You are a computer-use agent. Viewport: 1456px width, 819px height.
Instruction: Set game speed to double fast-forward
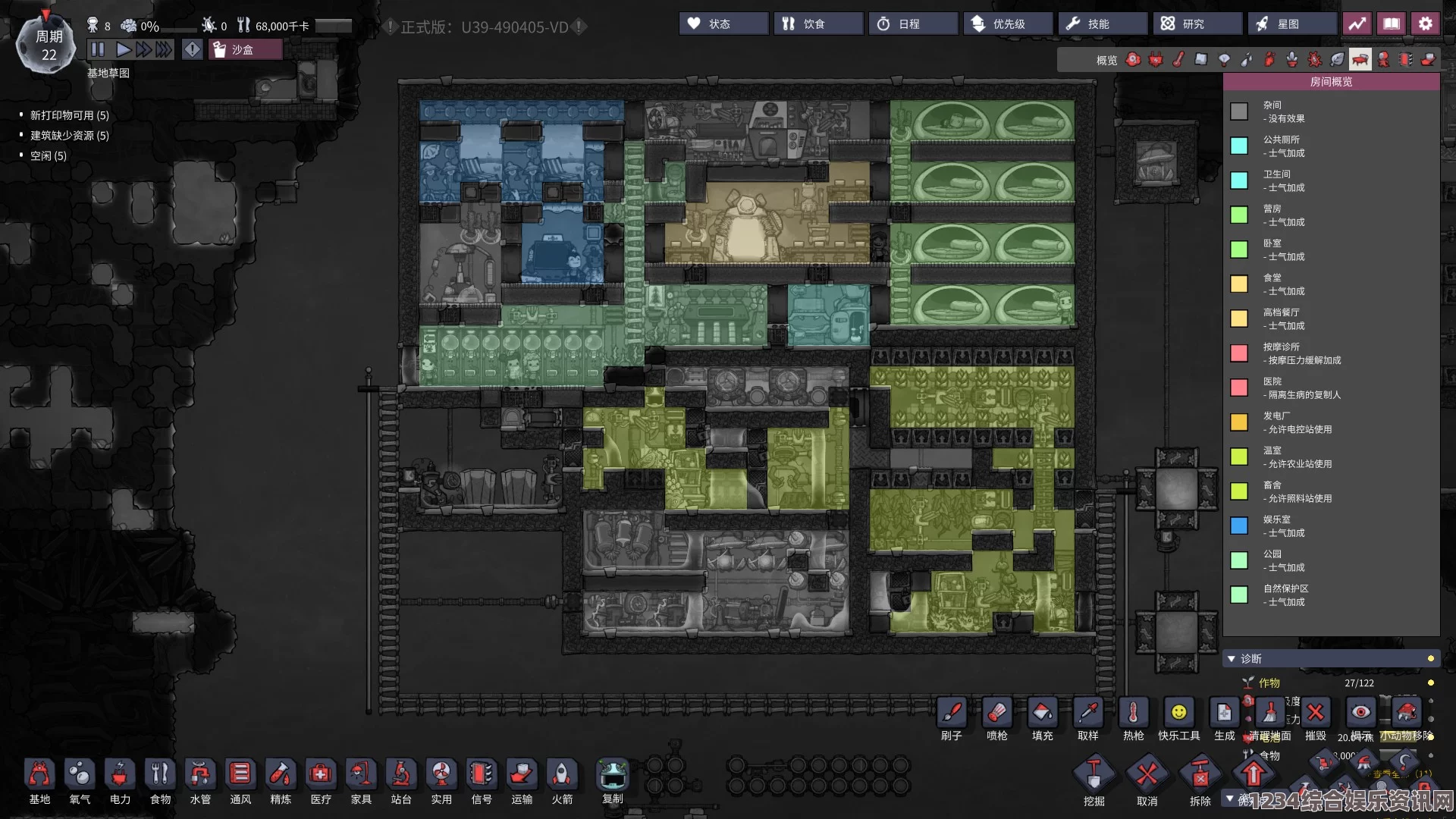143,50
